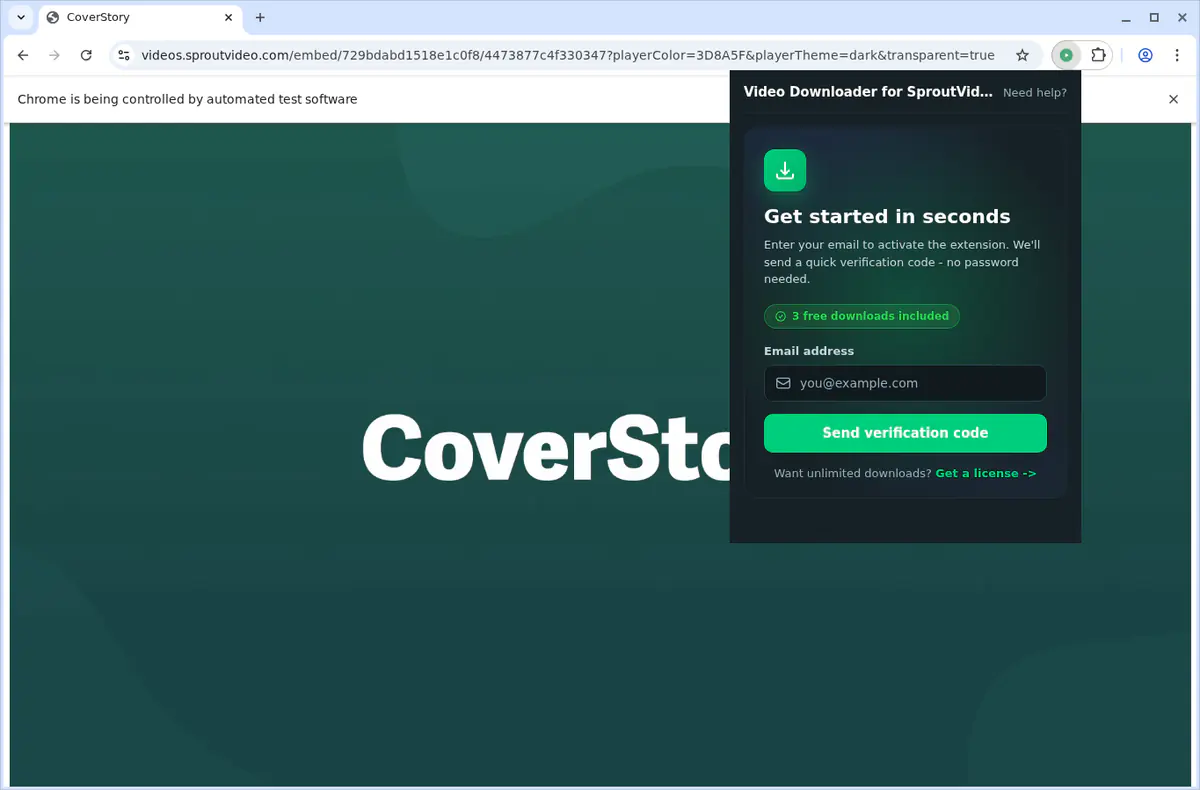Open Chrome's three-dot menu

tap(1176, 55)
